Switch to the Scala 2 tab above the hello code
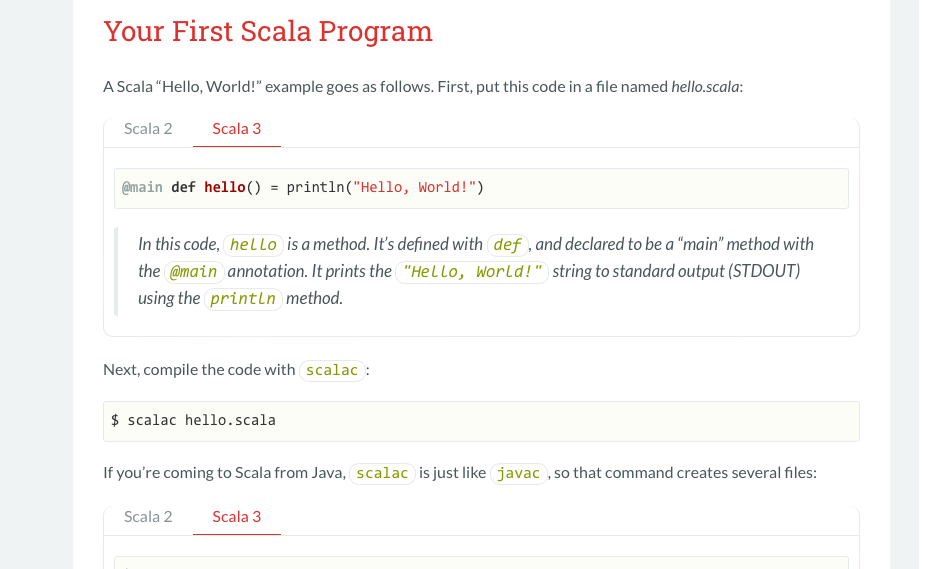 148,129
